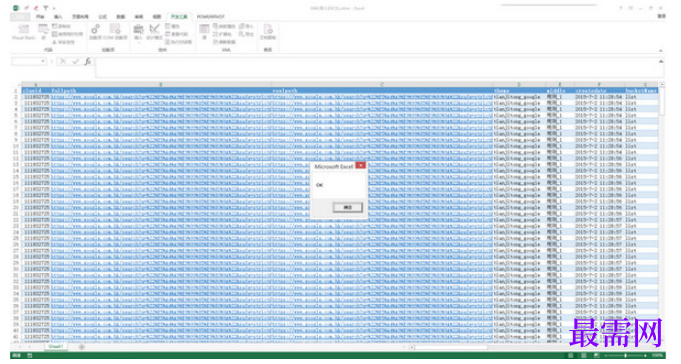
Task: Click the insert function fx icon
Action: tap(88, 61)
